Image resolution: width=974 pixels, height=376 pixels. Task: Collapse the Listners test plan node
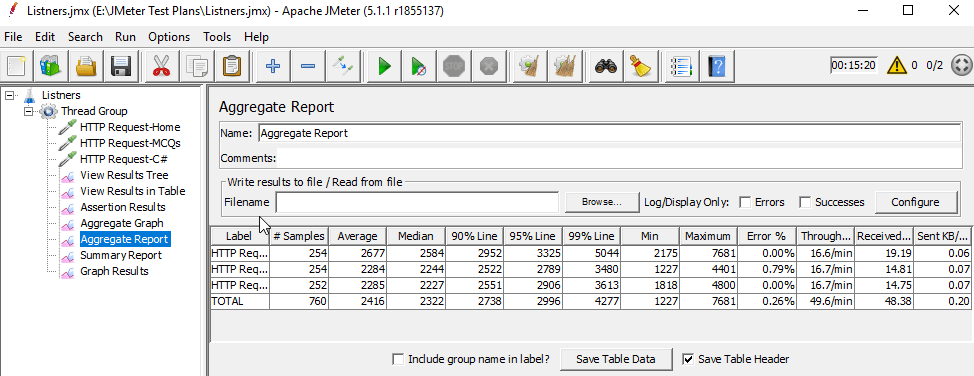pyautogui.click(x=9, y=96)
